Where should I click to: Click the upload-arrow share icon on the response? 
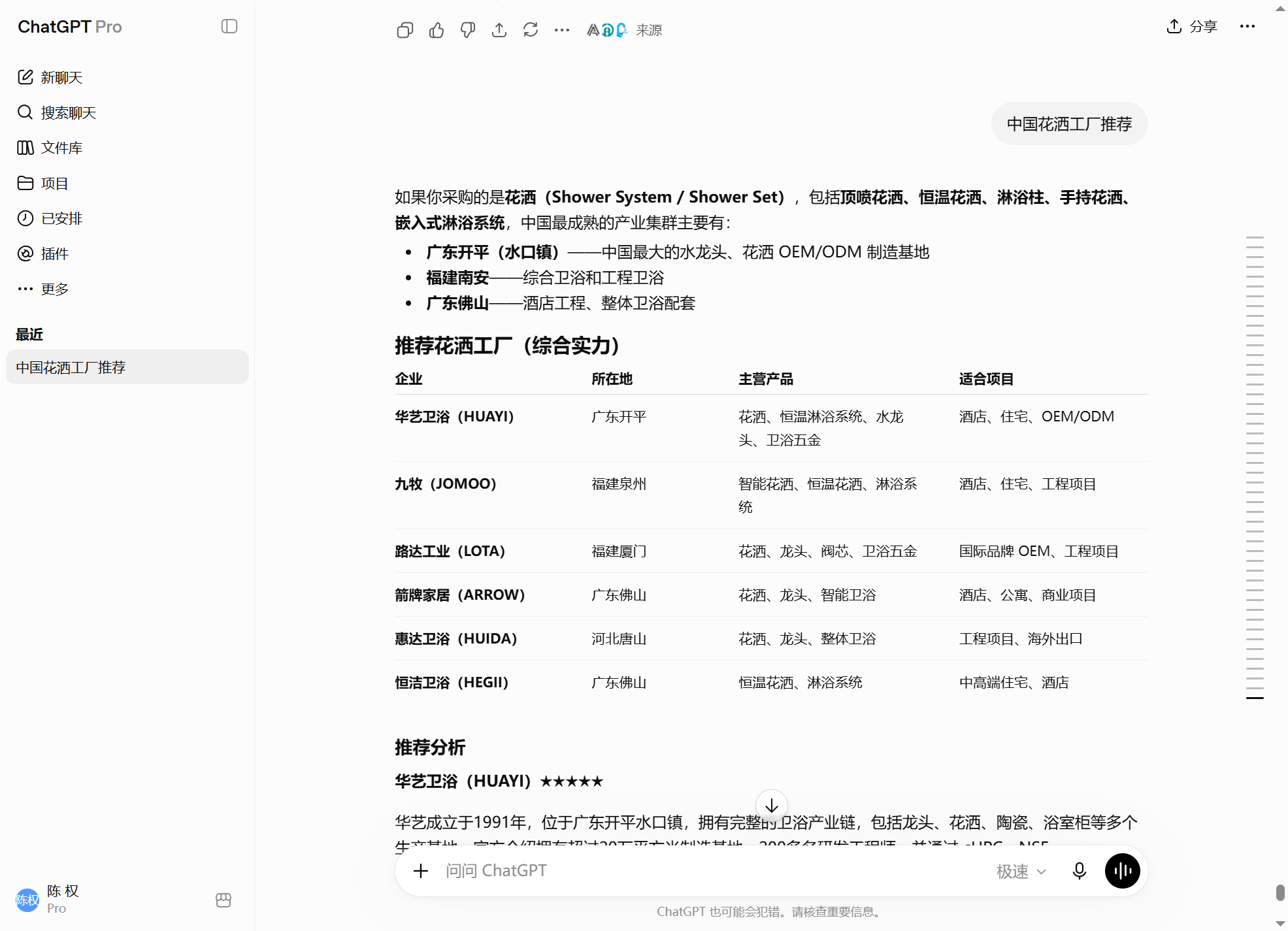[499, 30]
